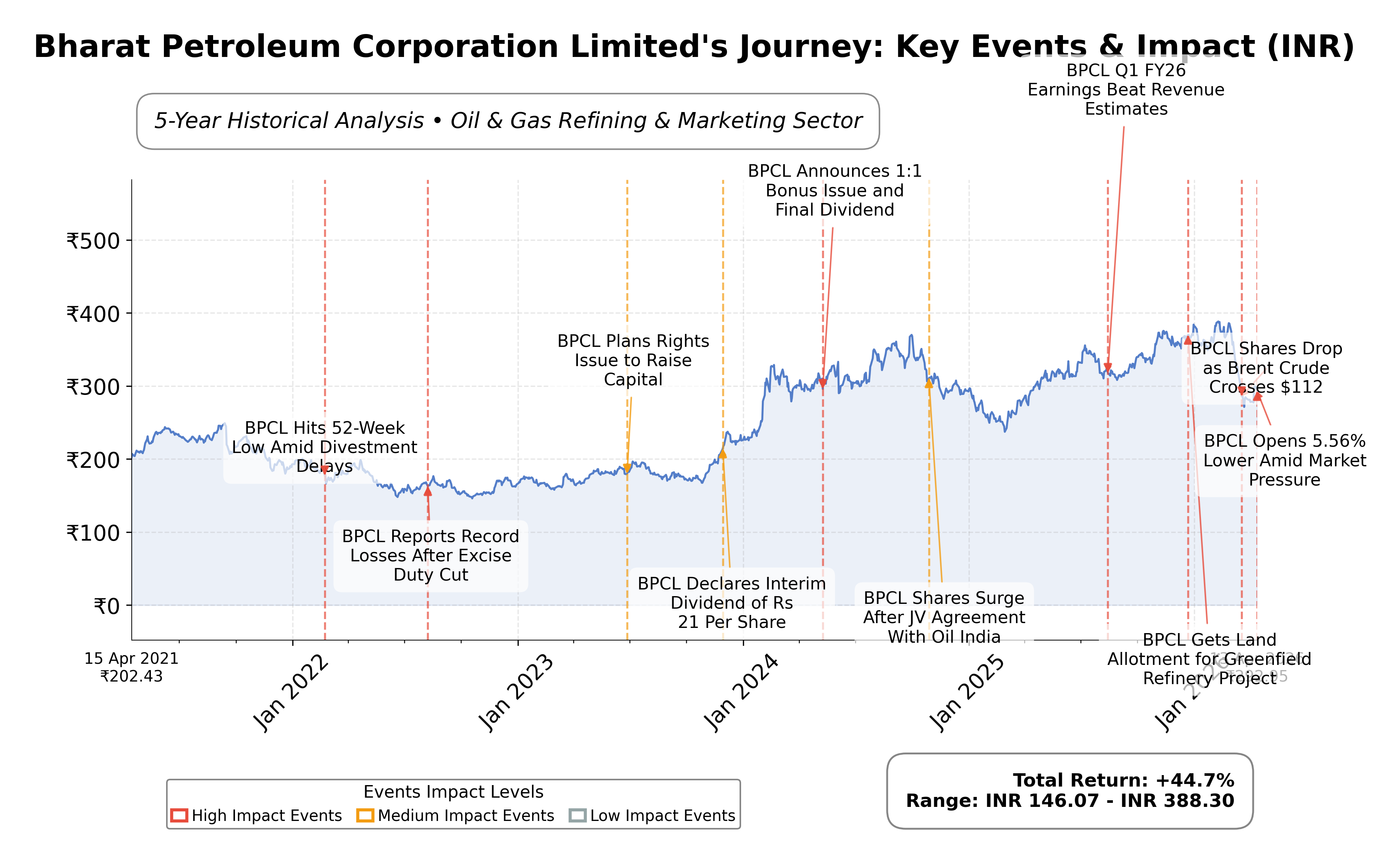The image size is (1400, 862).
Task: Select the JV Agreement With Oil India marker
Action: [929, 384]
